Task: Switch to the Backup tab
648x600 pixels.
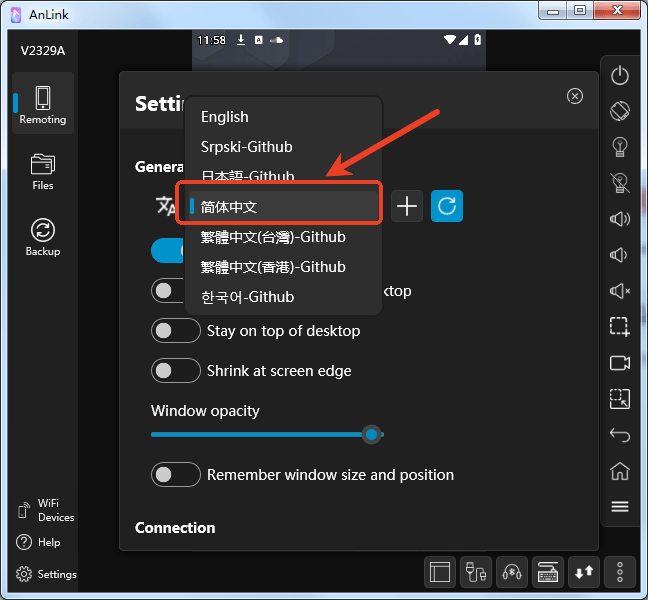Action: coord(43,238)
